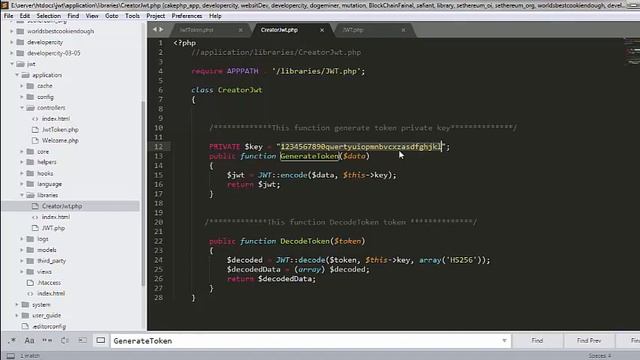640x360 pixels.
Task: Expand the third_party folder
Action: [22, 261]
